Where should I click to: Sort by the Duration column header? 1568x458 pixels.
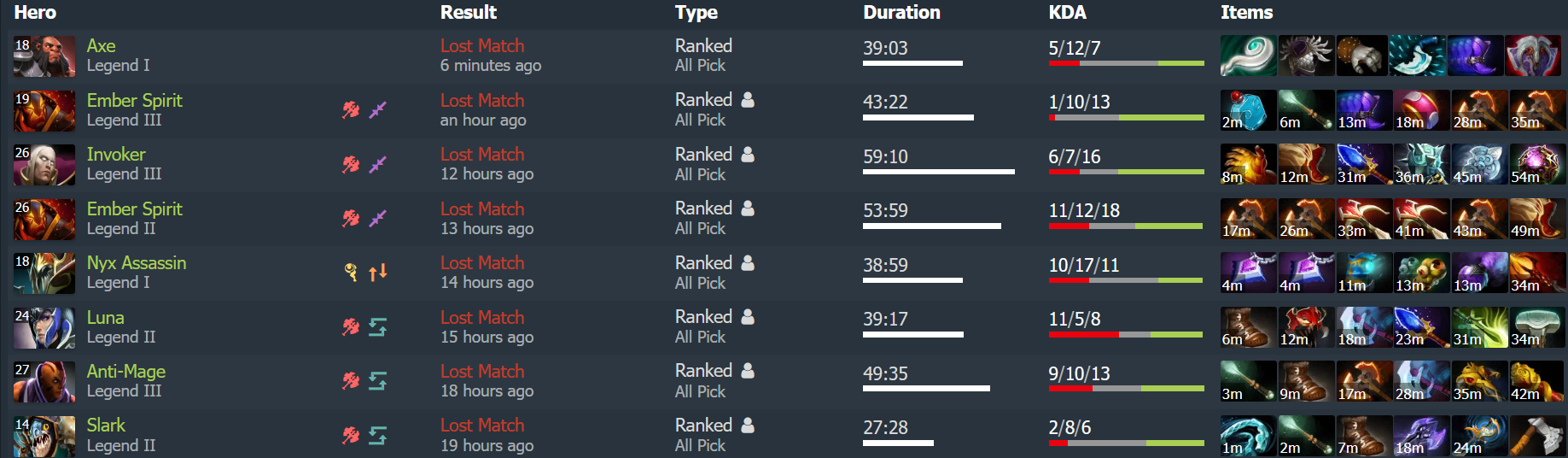[901, 13]
